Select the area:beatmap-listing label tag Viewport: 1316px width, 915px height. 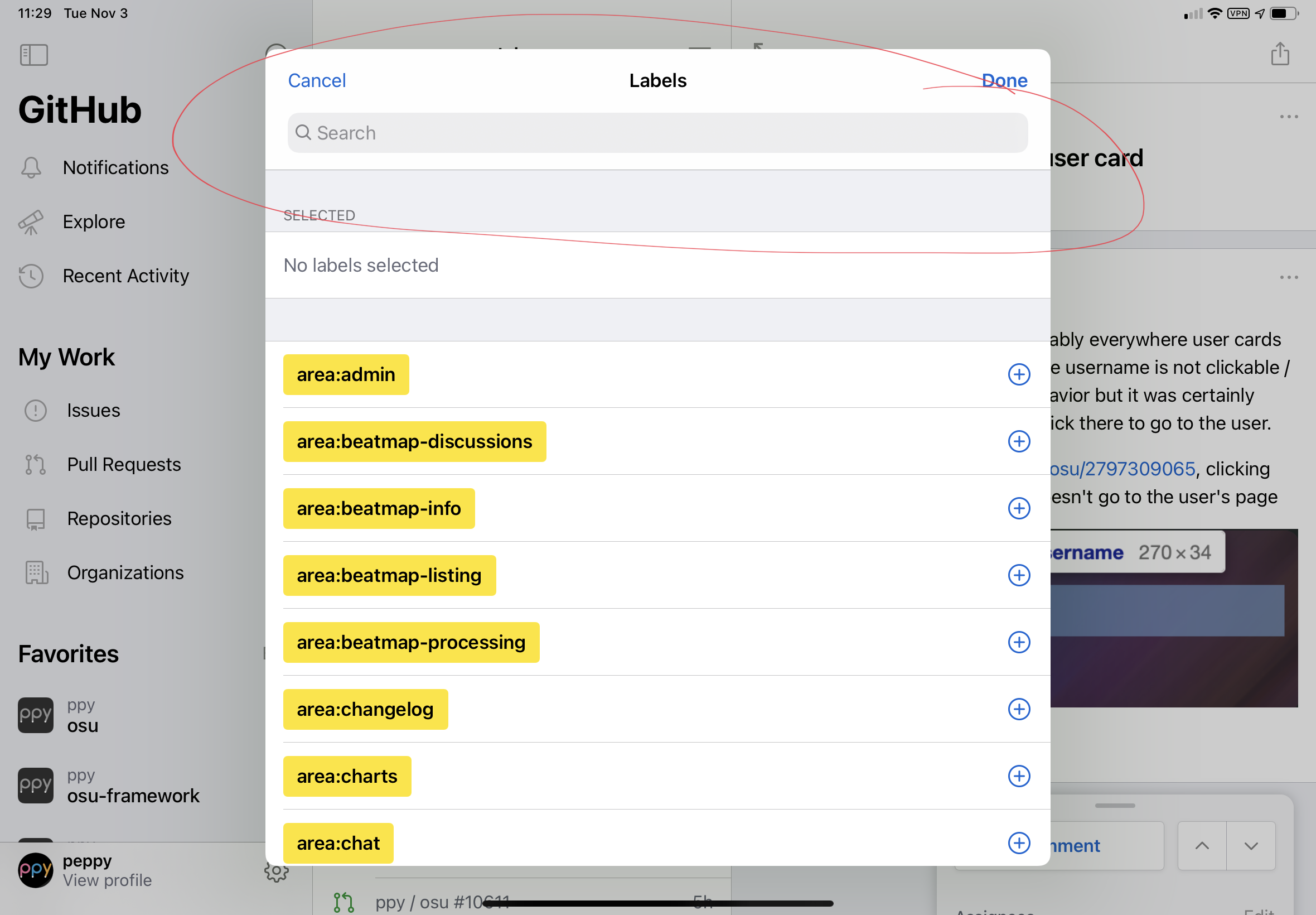[389, 575]
